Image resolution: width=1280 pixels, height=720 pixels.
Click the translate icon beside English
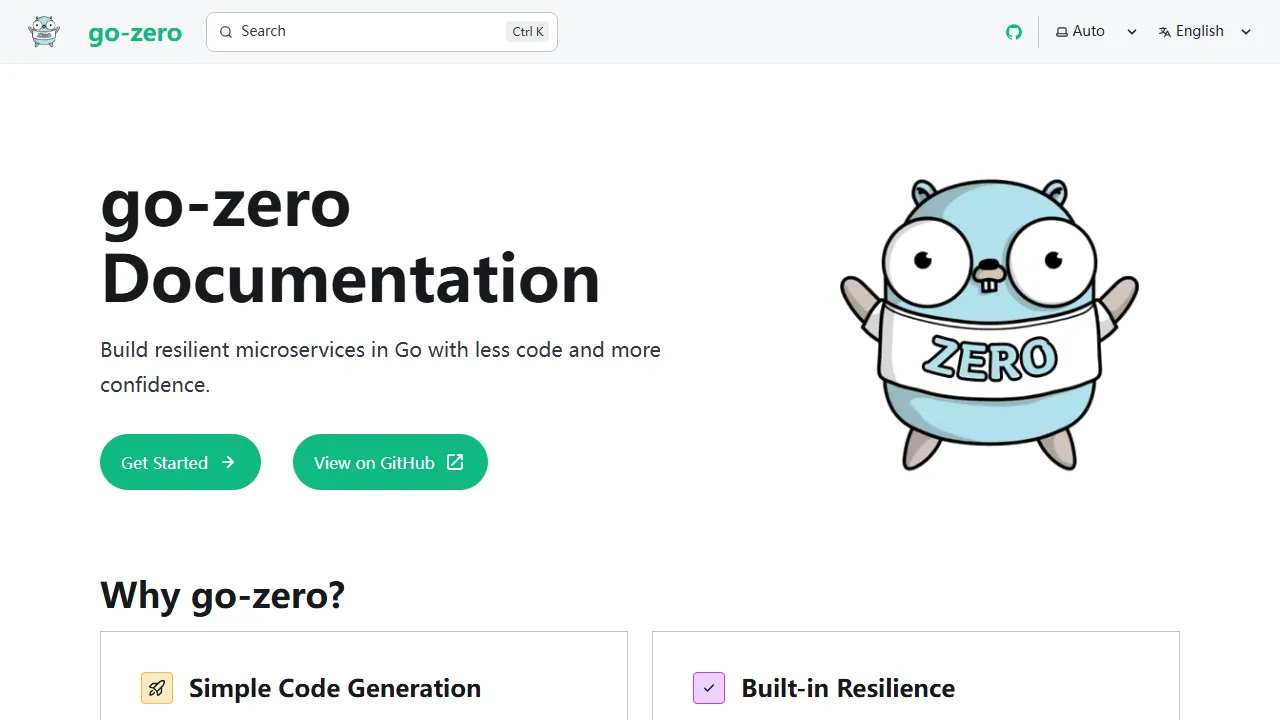click(x=1165, y=31)
